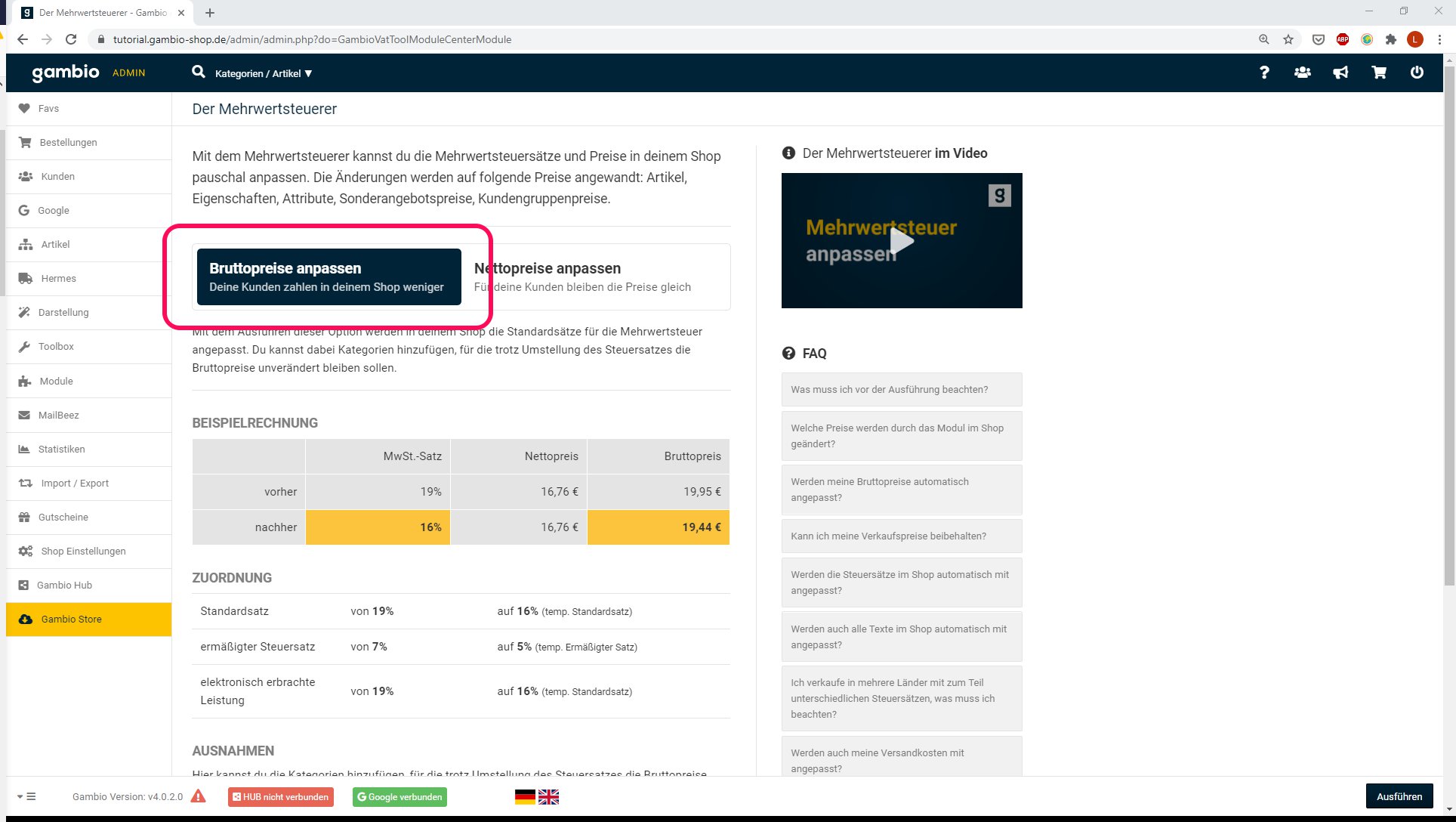Open Bestellungen in the sidebar menu
1456x822 pixels.
point(68,143)
